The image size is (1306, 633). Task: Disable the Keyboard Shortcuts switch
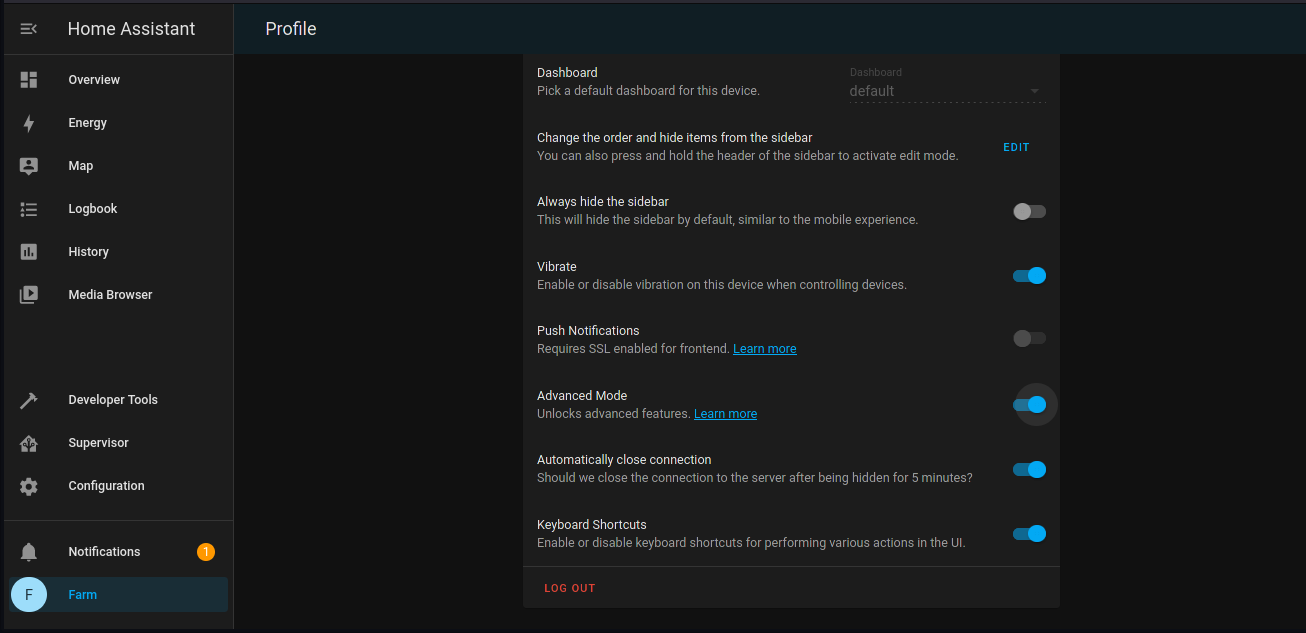tap(1029, 534)
